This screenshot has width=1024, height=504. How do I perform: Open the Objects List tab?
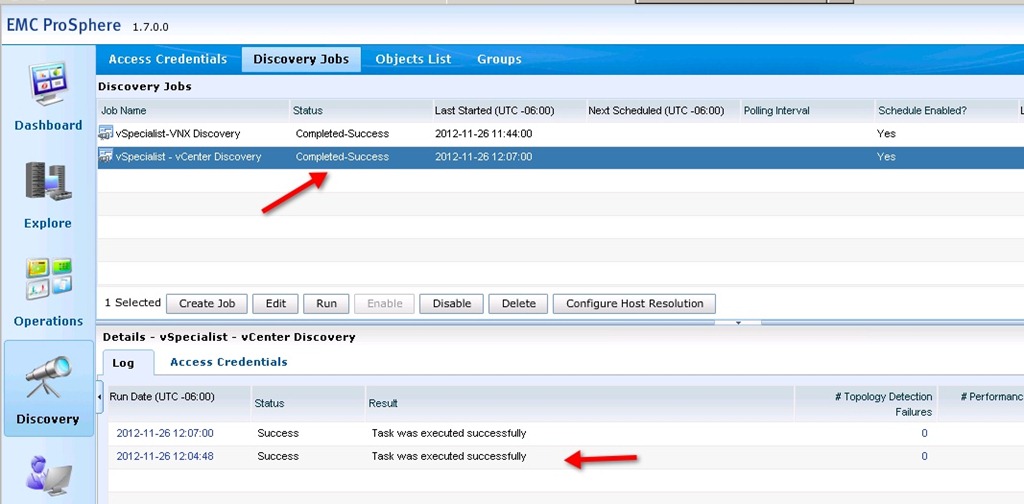tap(413, 59)
